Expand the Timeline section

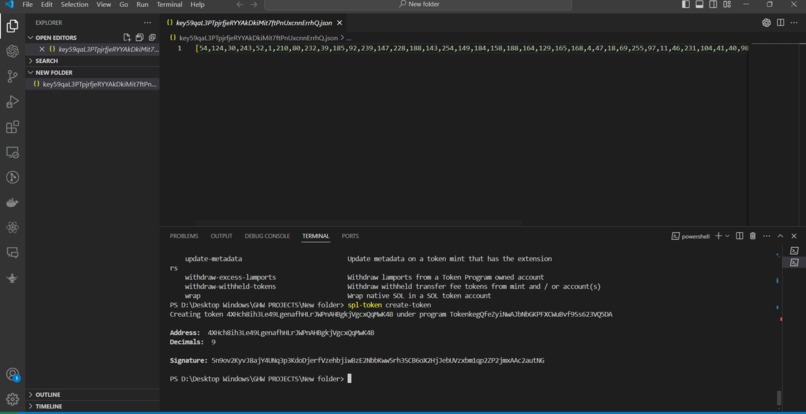tap(48, 406)
